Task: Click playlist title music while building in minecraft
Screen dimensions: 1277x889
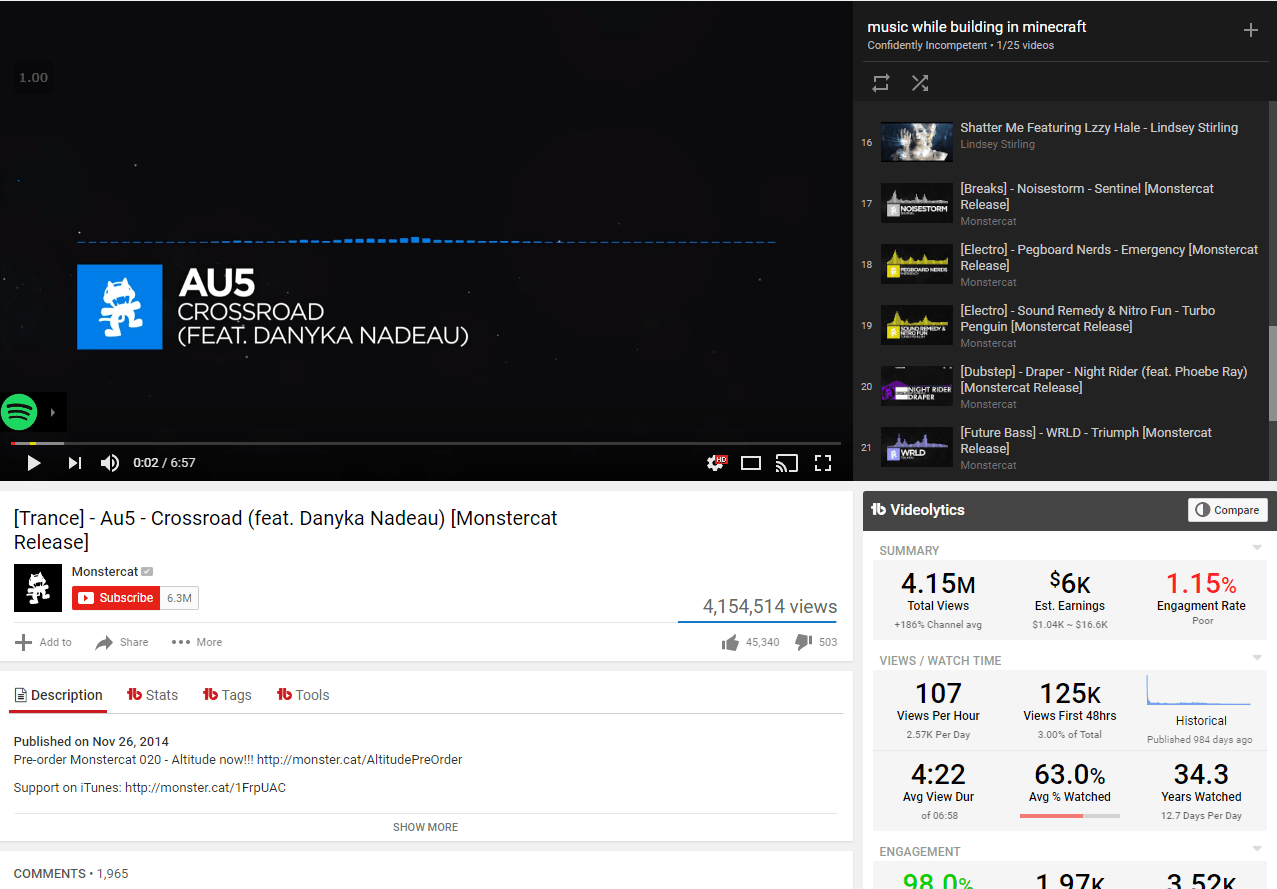Action: coord(977,27)
